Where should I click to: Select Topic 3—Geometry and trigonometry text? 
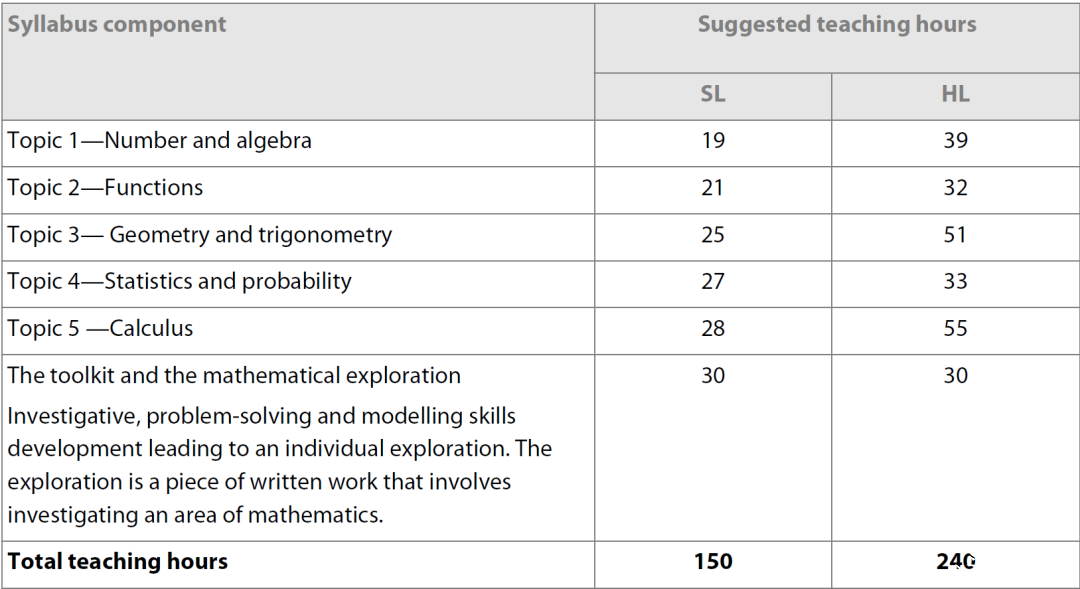point(200,236)
